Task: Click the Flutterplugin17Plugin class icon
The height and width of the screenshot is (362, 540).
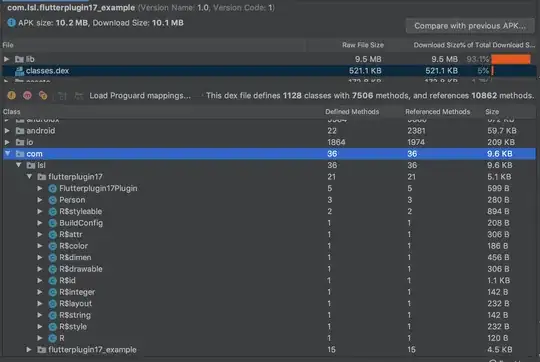Action: point(52,188)
